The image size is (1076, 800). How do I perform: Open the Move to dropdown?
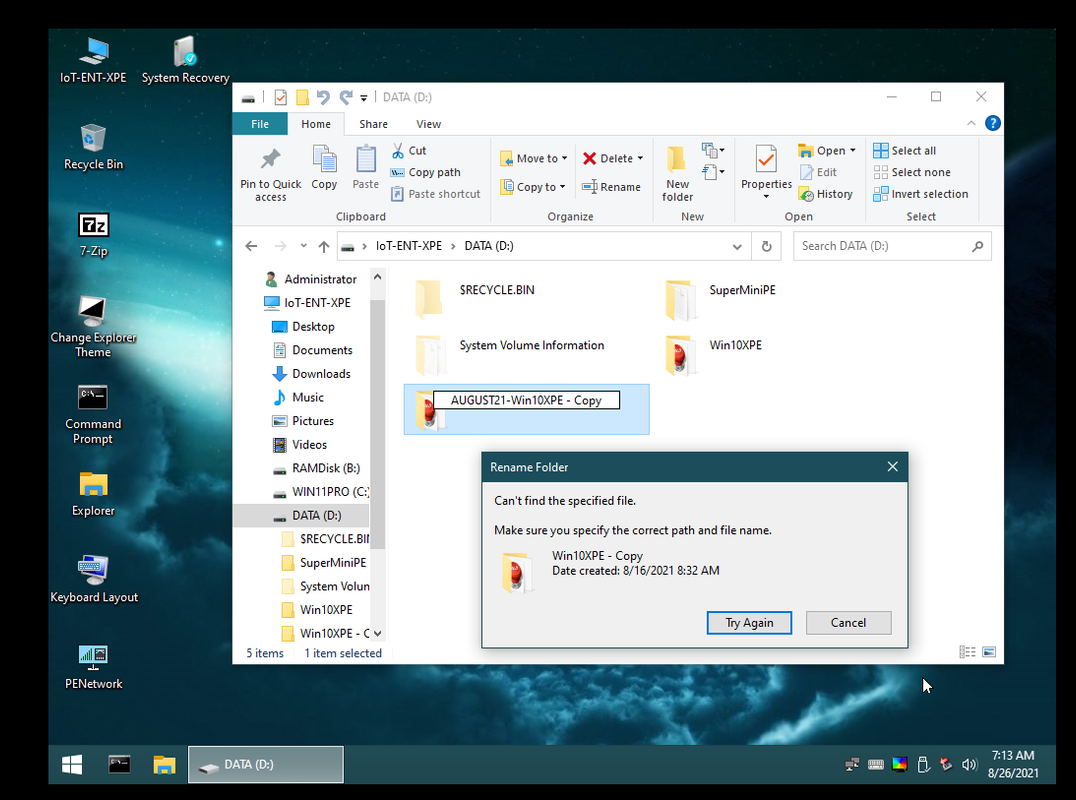(x=535, y=158)
